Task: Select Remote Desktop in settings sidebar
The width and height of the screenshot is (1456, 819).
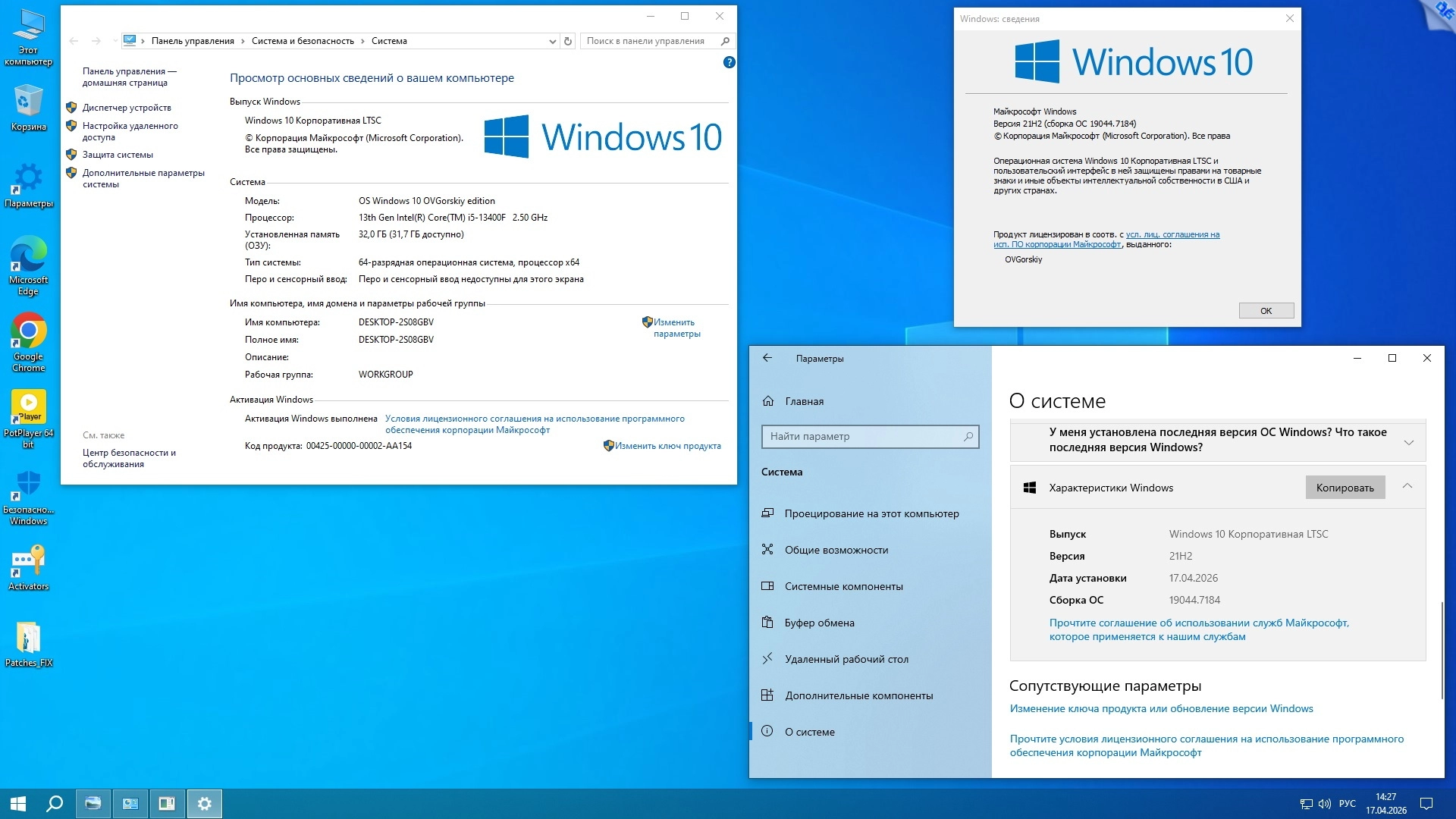Action: [846, 659]
